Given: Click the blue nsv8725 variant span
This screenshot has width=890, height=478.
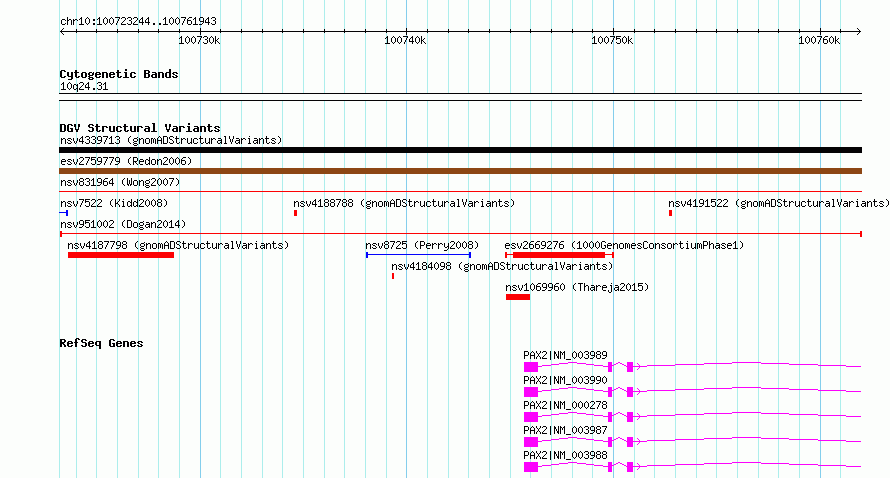Looking at the screenshot, I should 418,255.
